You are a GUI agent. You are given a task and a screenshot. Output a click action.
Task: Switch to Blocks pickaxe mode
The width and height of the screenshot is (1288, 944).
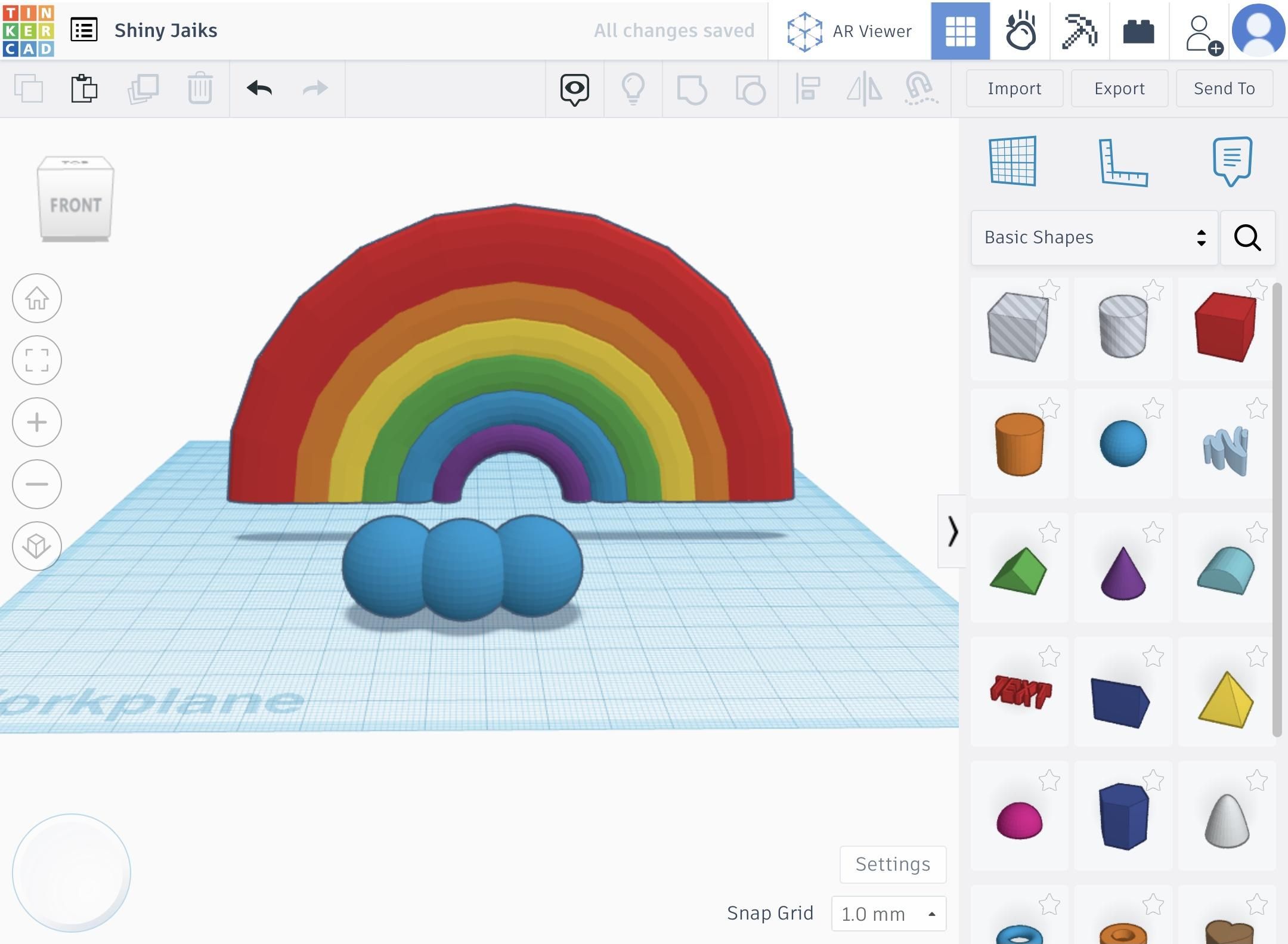tap(1079, 31)
